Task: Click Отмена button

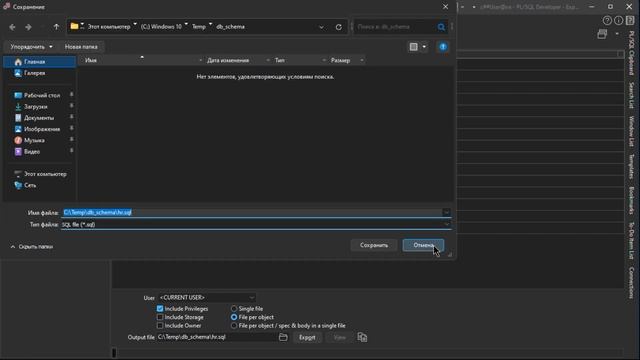Action: [423, 245]
